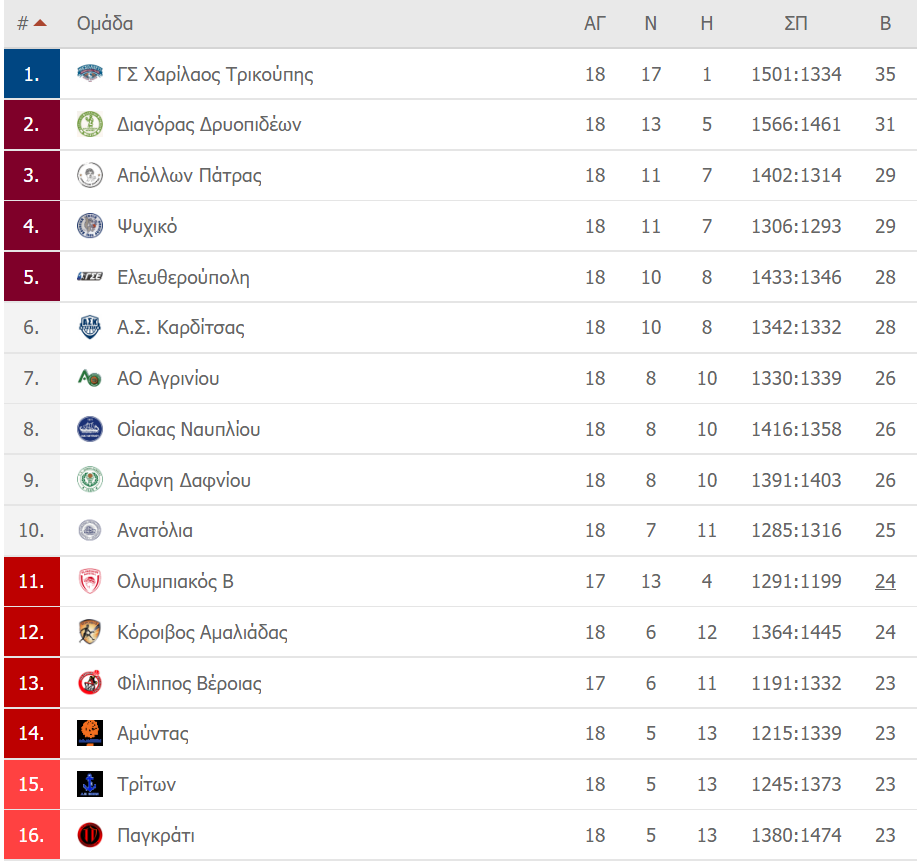The image size is (917, 861).
Task: Click the Παγκράτι red and black logo
Action: pyautogui.click(x=89, y=835)
